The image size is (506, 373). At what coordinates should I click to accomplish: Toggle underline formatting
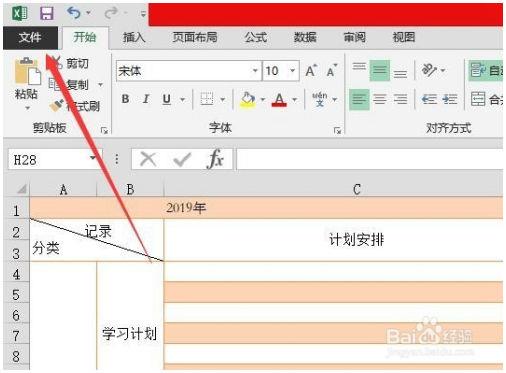[x=167, y=99]
